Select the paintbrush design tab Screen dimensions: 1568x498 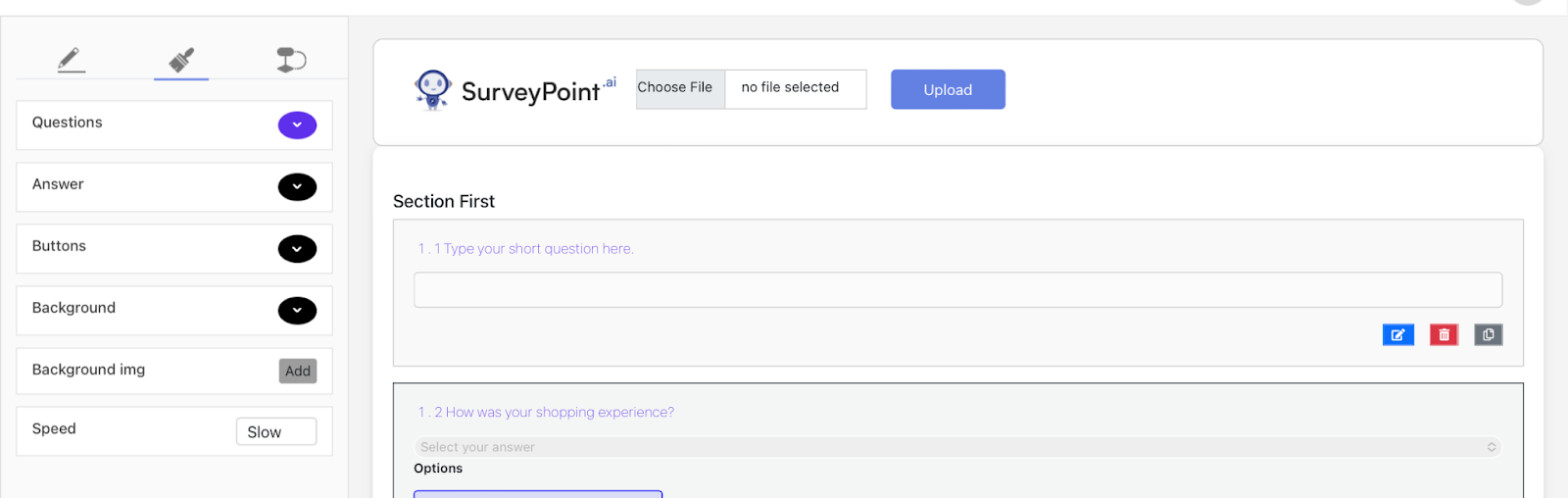[x=181, y=60]
